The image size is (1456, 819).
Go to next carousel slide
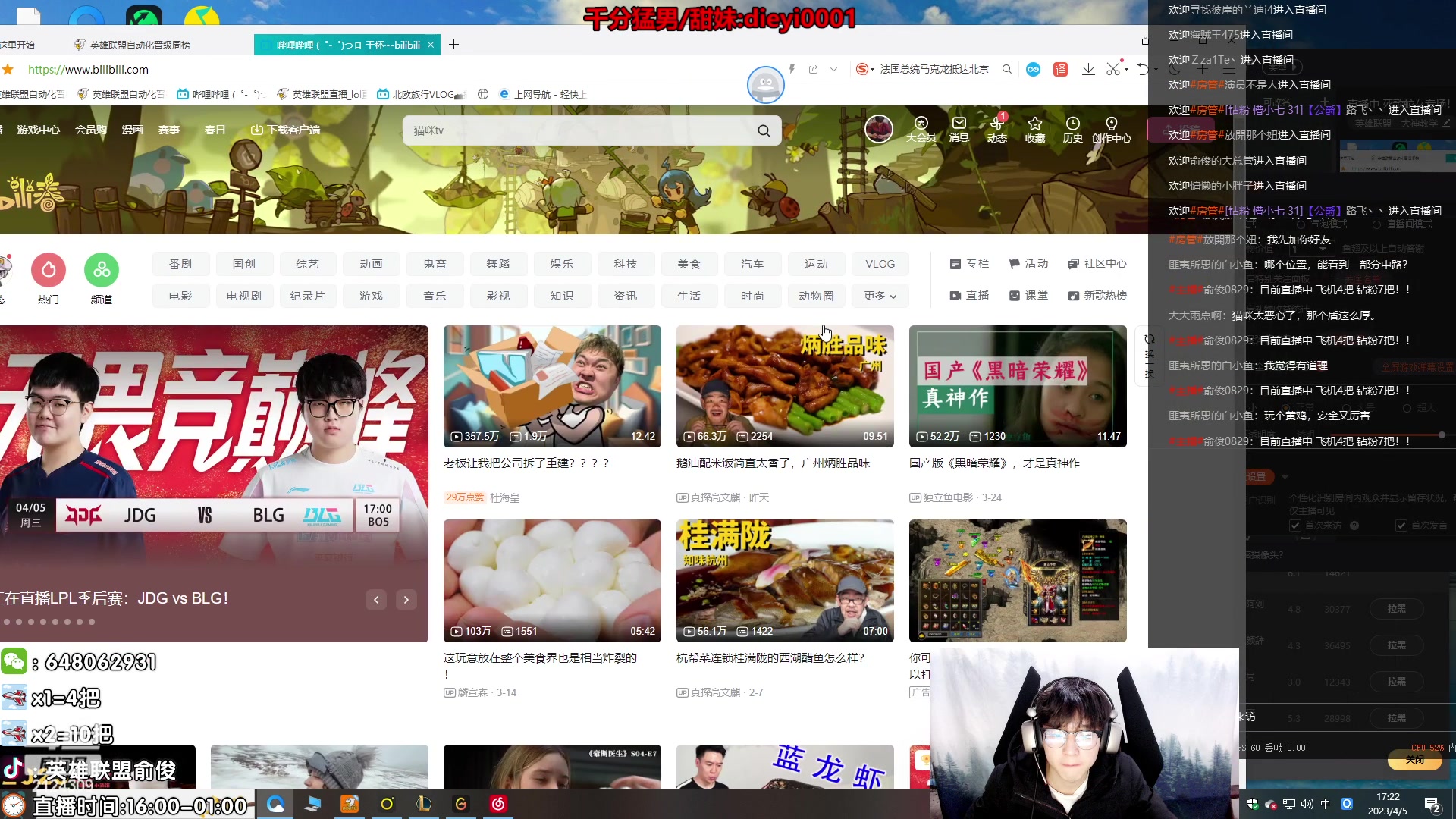tap(406, 600)
